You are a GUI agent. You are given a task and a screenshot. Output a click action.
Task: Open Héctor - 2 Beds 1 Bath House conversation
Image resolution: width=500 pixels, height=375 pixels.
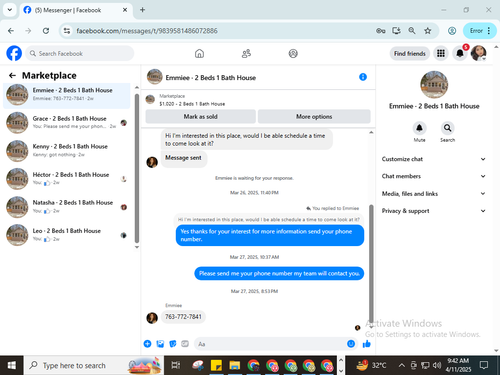coord(67,179)
